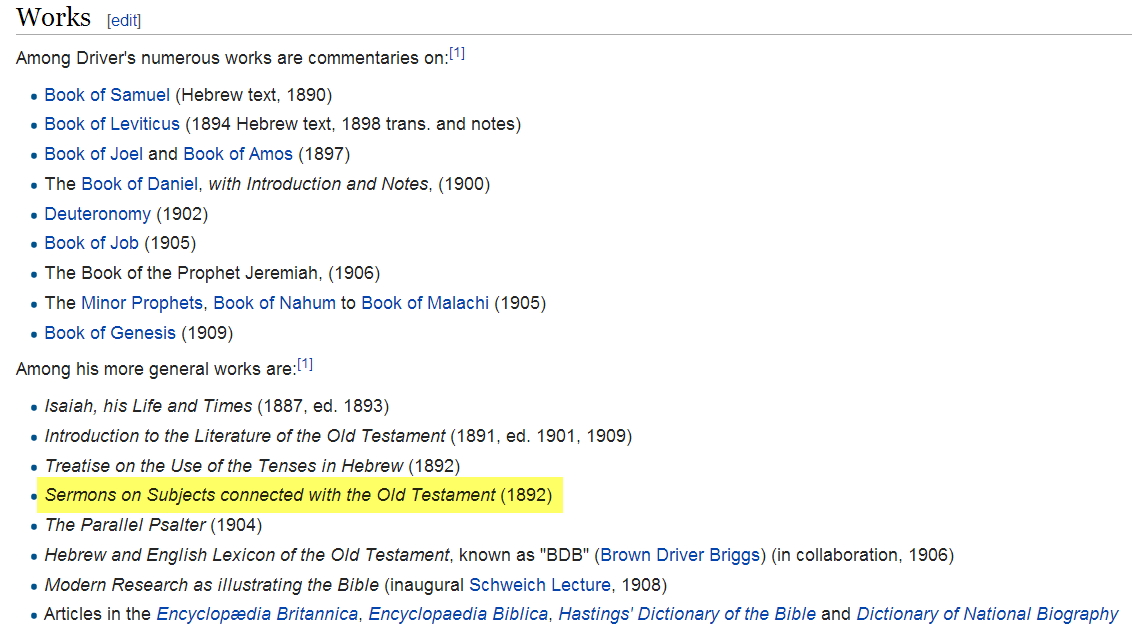Open the Brown Driver Briggs link
Viewport: 1132px width, 637px height.
point(680,555)
